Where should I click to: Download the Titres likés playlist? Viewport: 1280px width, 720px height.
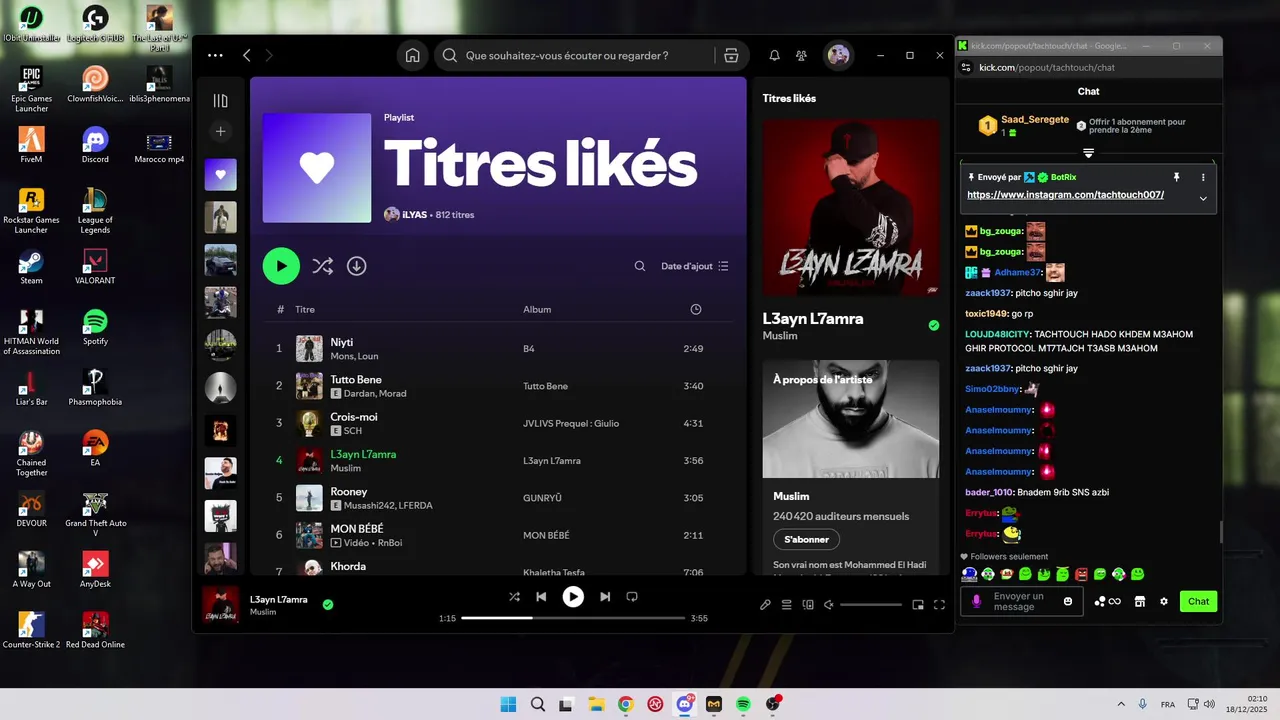(x=356, y=266)
